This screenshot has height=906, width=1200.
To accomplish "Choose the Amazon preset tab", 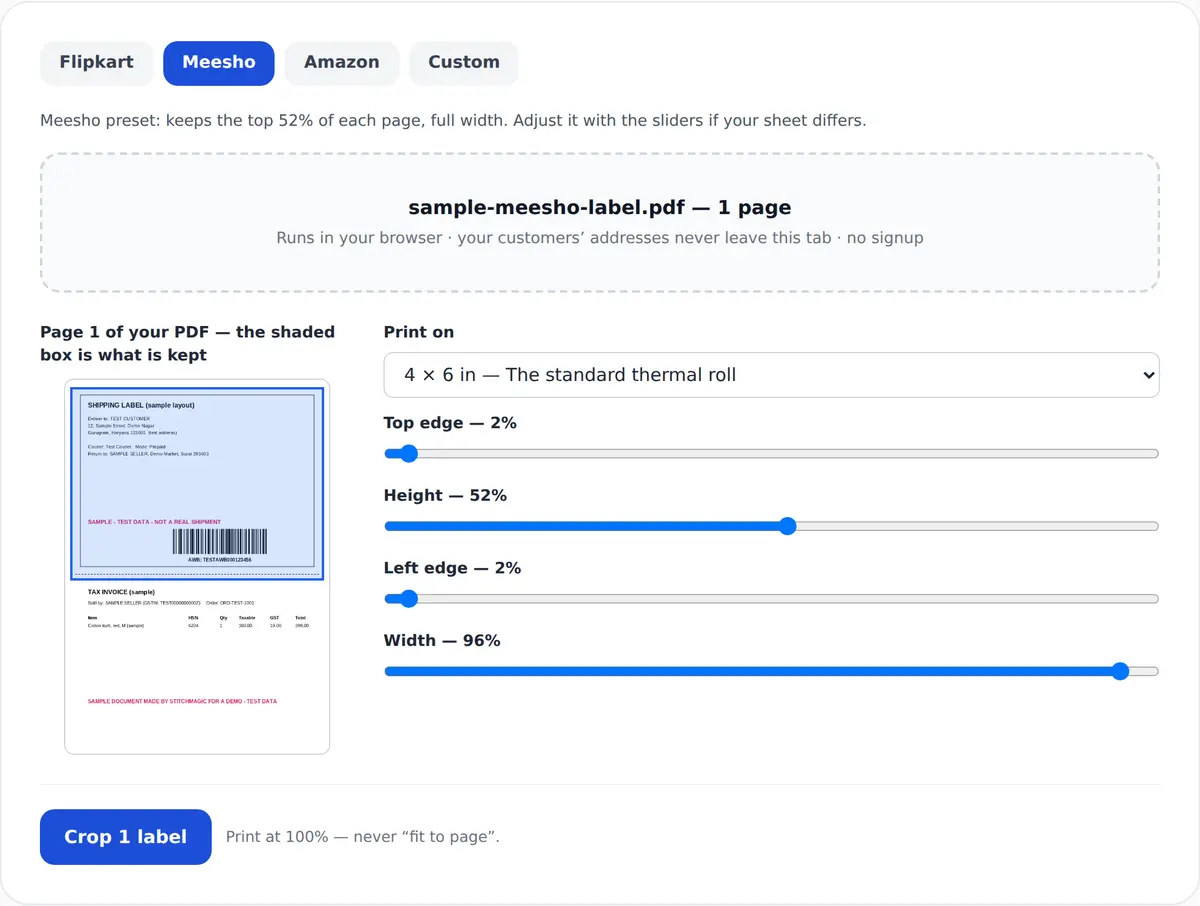I will point(342,62).
